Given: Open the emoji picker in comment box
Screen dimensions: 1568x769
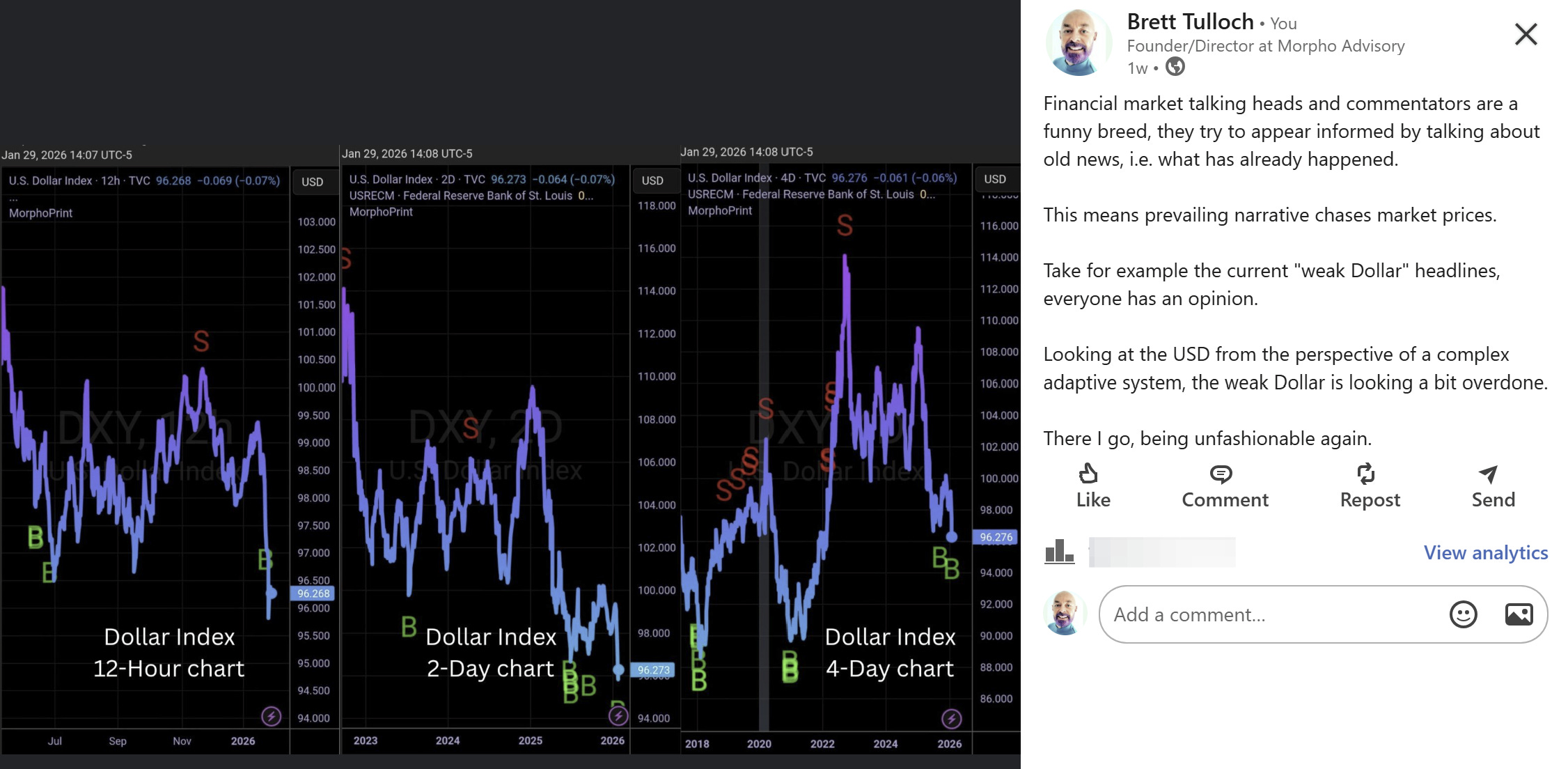Looking at the screenshot, I should point(1463,614).
